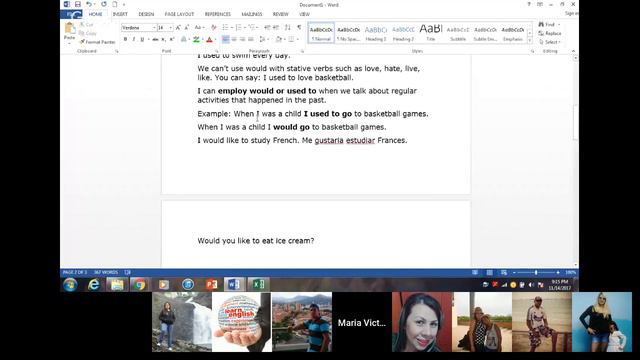Open Excel from the taskbar
The image size is (640, 360).
coord(258,284)
